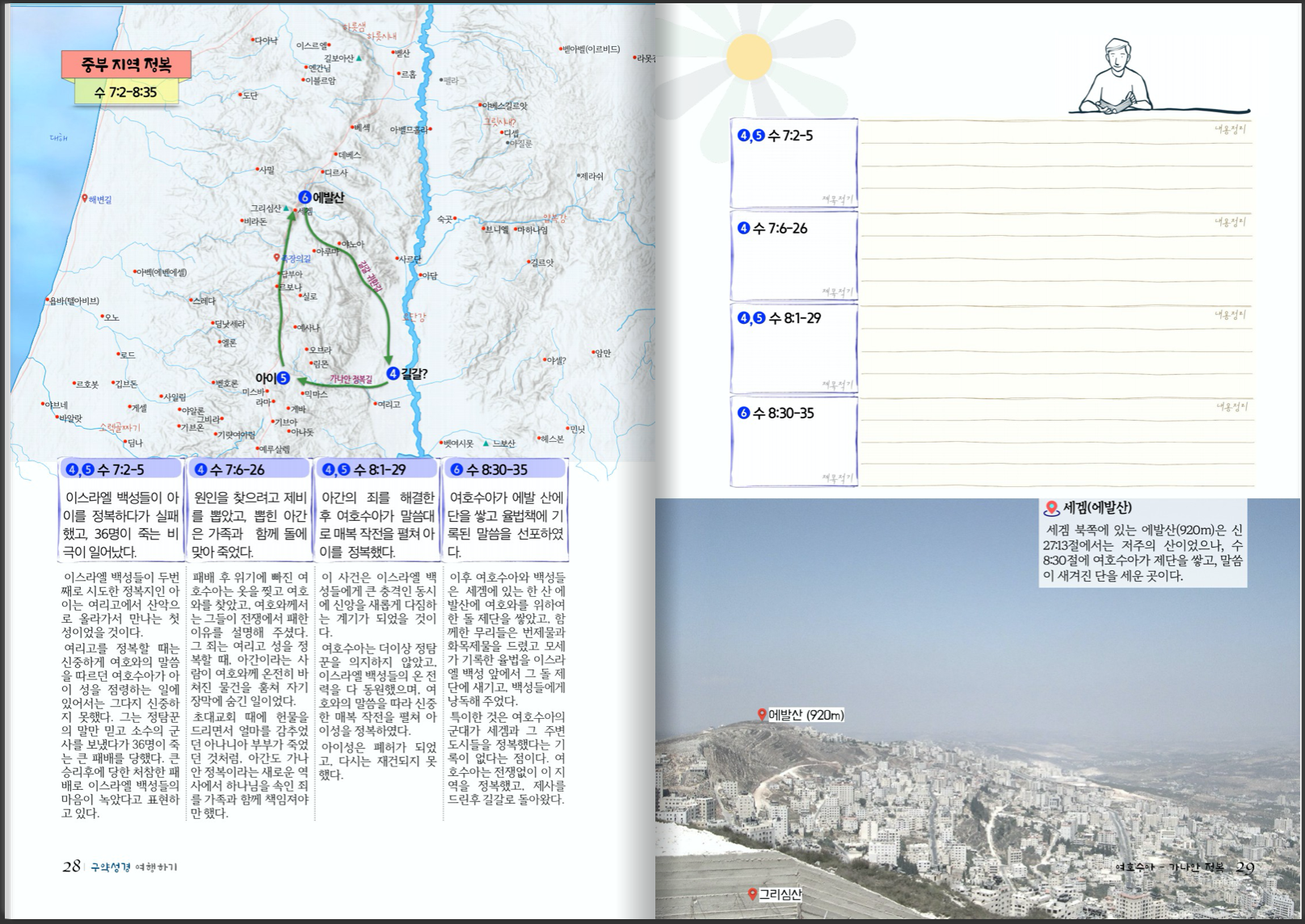Click the 중부 지역 정복 title banner
Image resolution: width=1305 pixels, height=924 pixels.
pos(126,65)
